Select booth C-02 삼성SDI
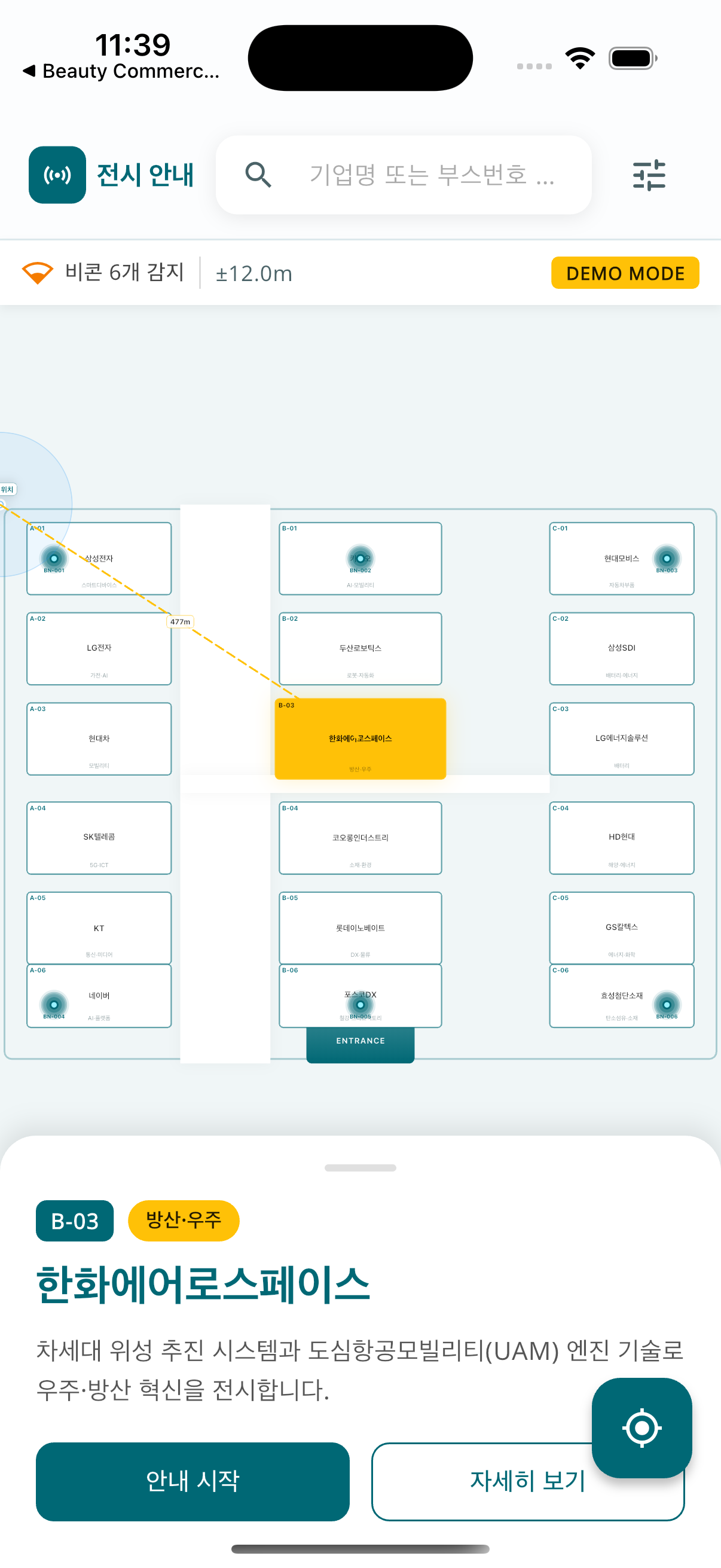721x1568 pixels. pos(622,648)
